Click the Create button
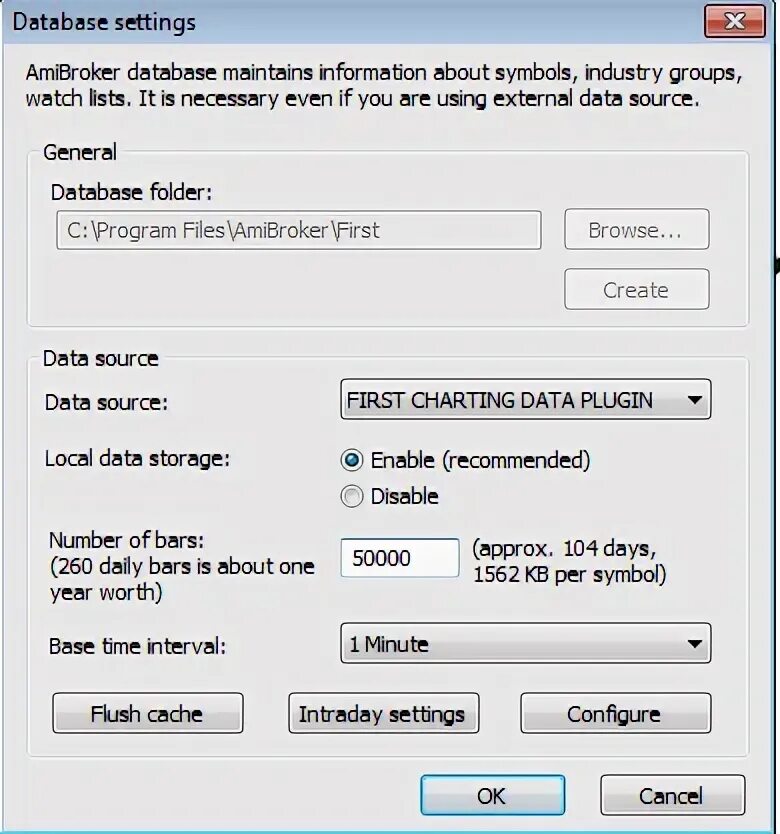The image size is (780, 834). pyautogui.click(x=636, y=289)
